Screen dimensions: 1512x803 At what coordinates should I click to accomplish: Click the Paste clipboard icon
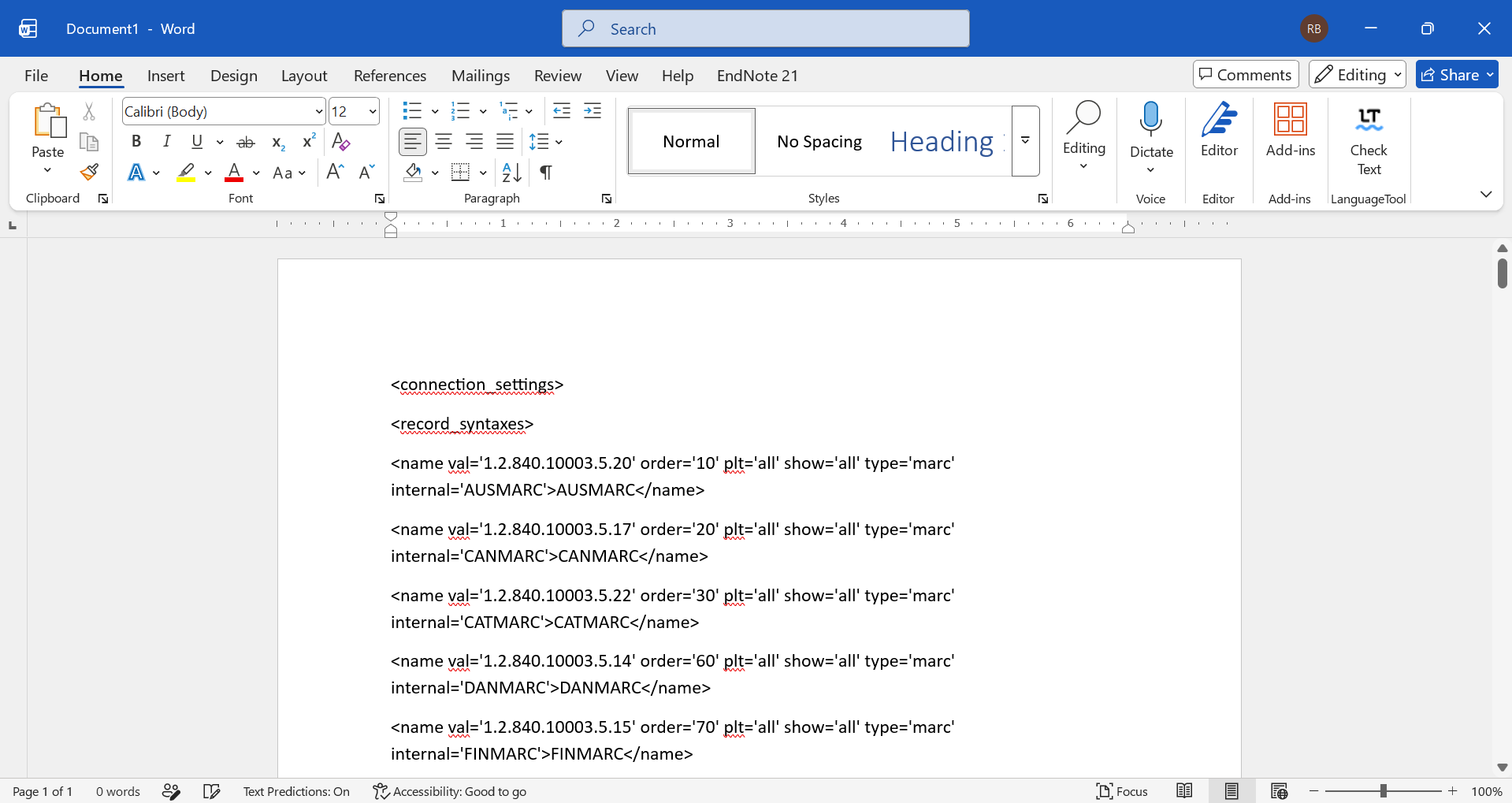48,121
